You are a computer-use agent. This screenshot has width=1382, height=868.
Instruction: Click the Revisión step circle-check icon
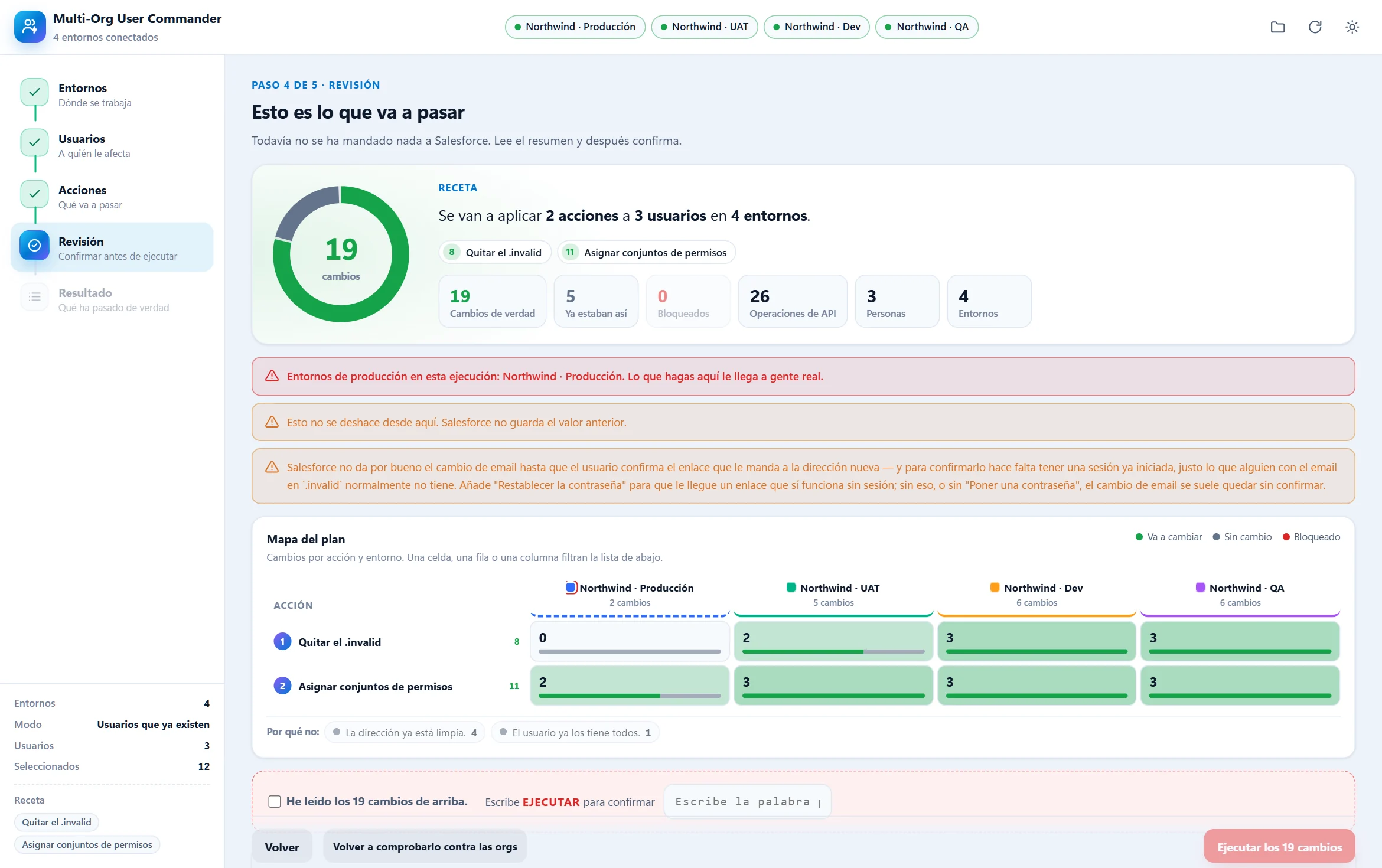coord(35,246)
